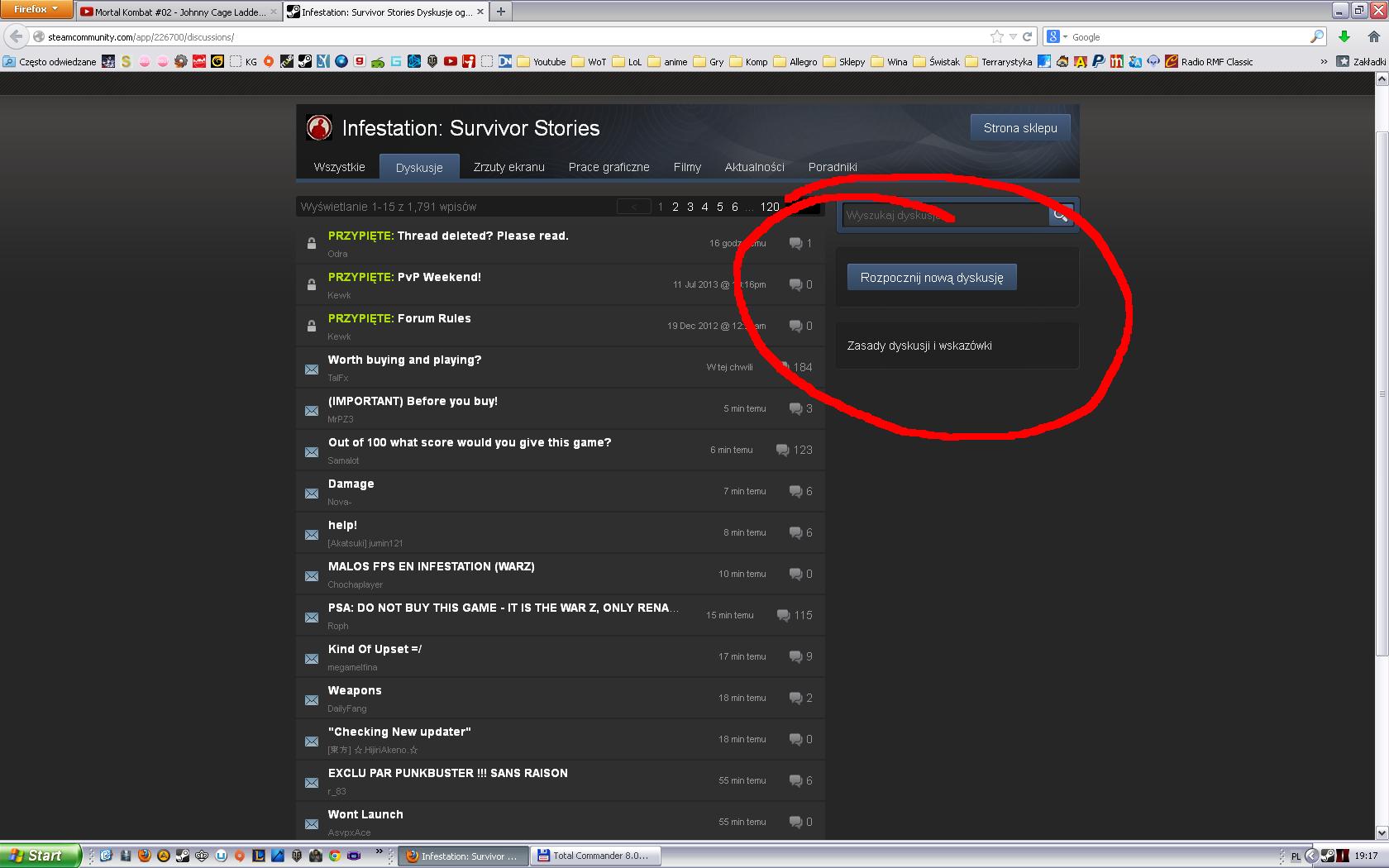The width and height of the screenshot is (1389, 868).
Task: Select the Filmy tab
Action: coord(687,167)
